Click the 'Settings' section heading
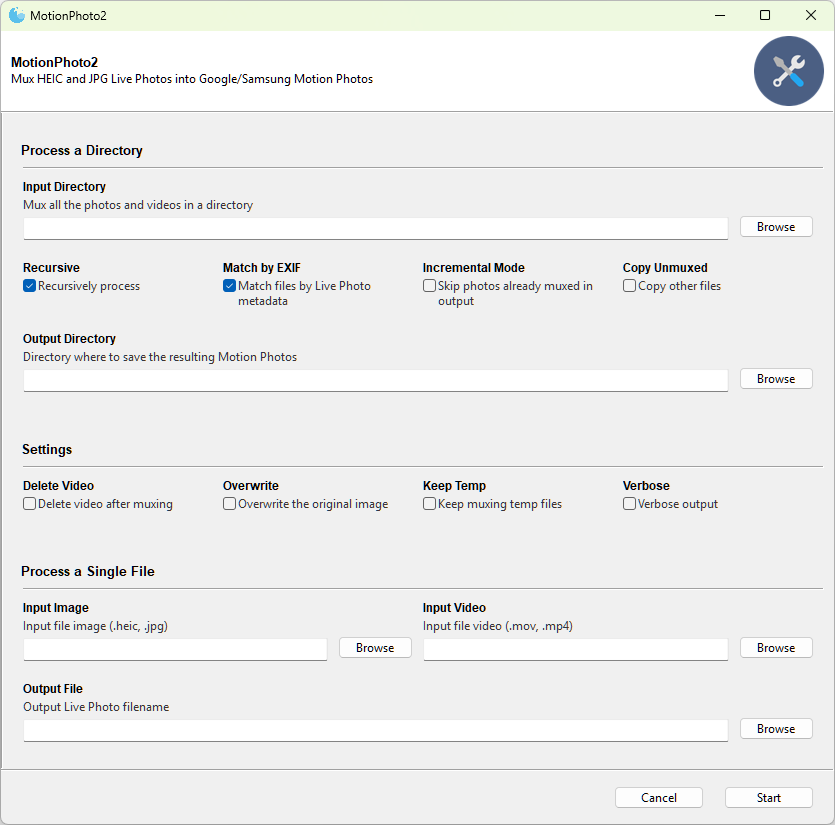Image resolution: width=835 pixels, height=825 pixels. pos(47,450)
